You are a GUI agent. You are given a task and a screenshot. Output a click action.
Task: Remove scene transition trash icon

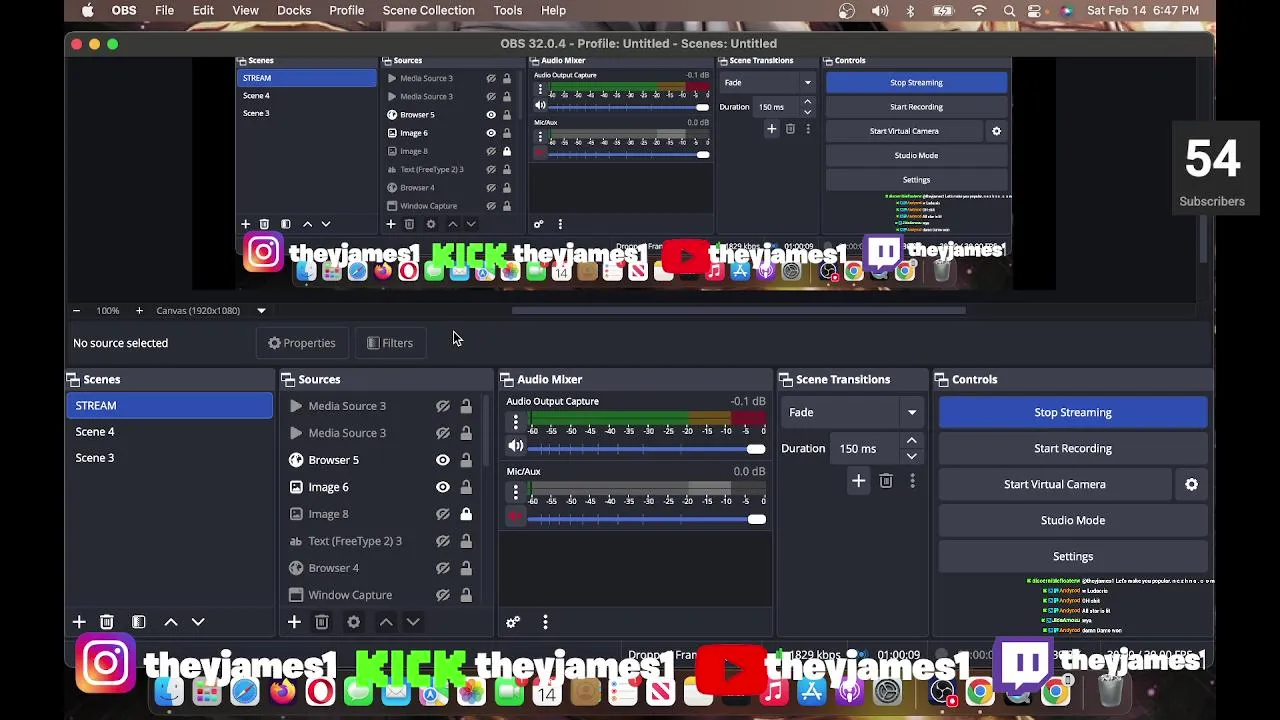click(886, 481)
